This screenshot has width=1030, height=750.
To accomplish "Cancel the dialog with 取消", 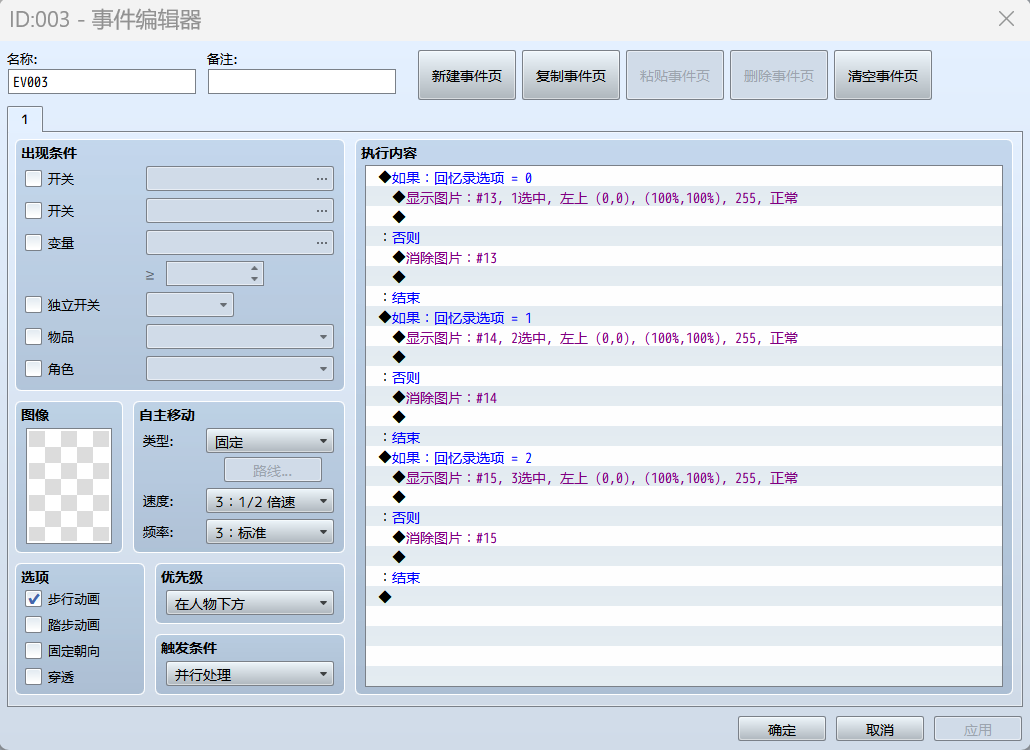I will [880, 730].
